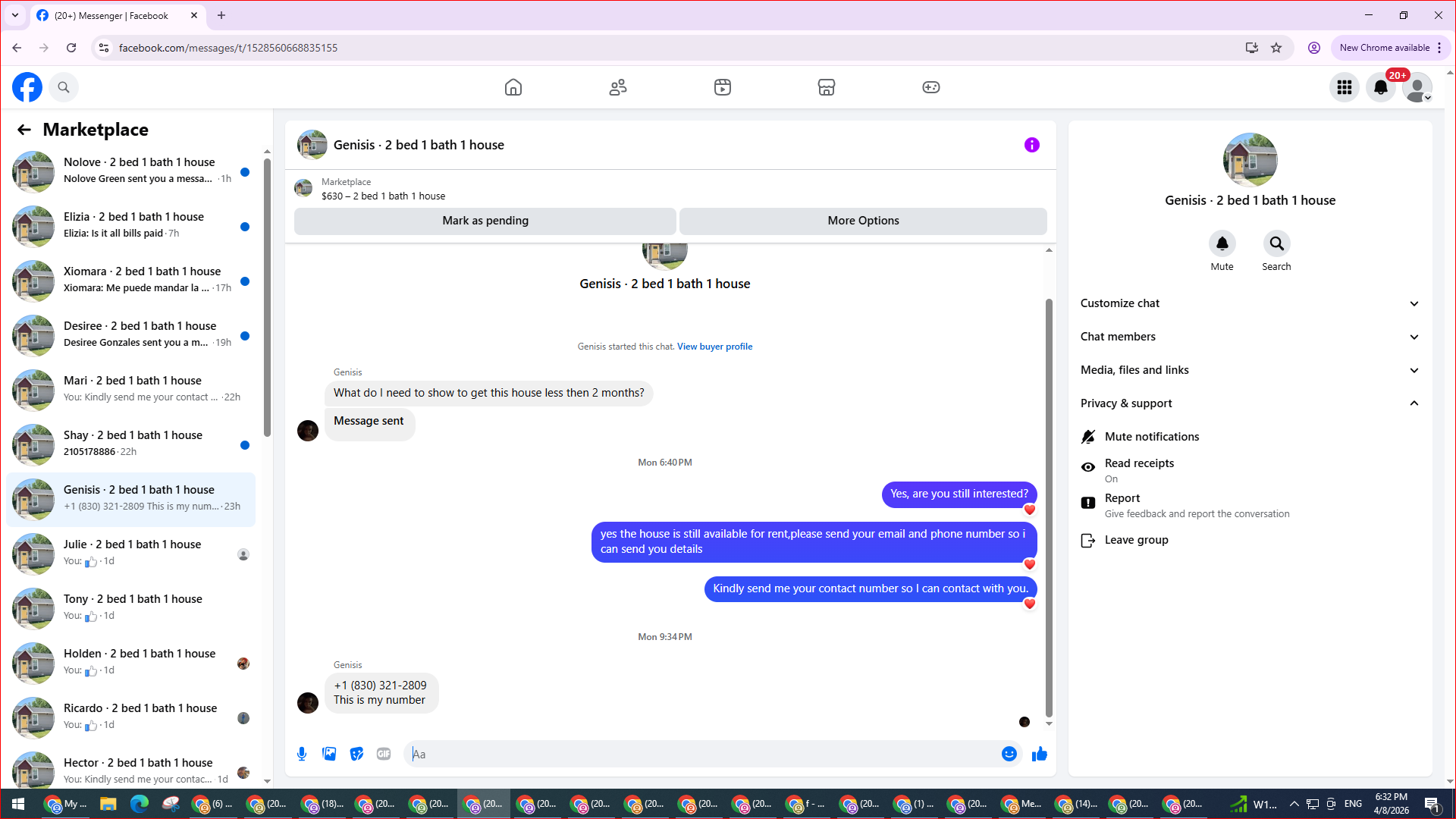Open the notifications bell
The image size is (1456, 819).
pos(1380,87)
